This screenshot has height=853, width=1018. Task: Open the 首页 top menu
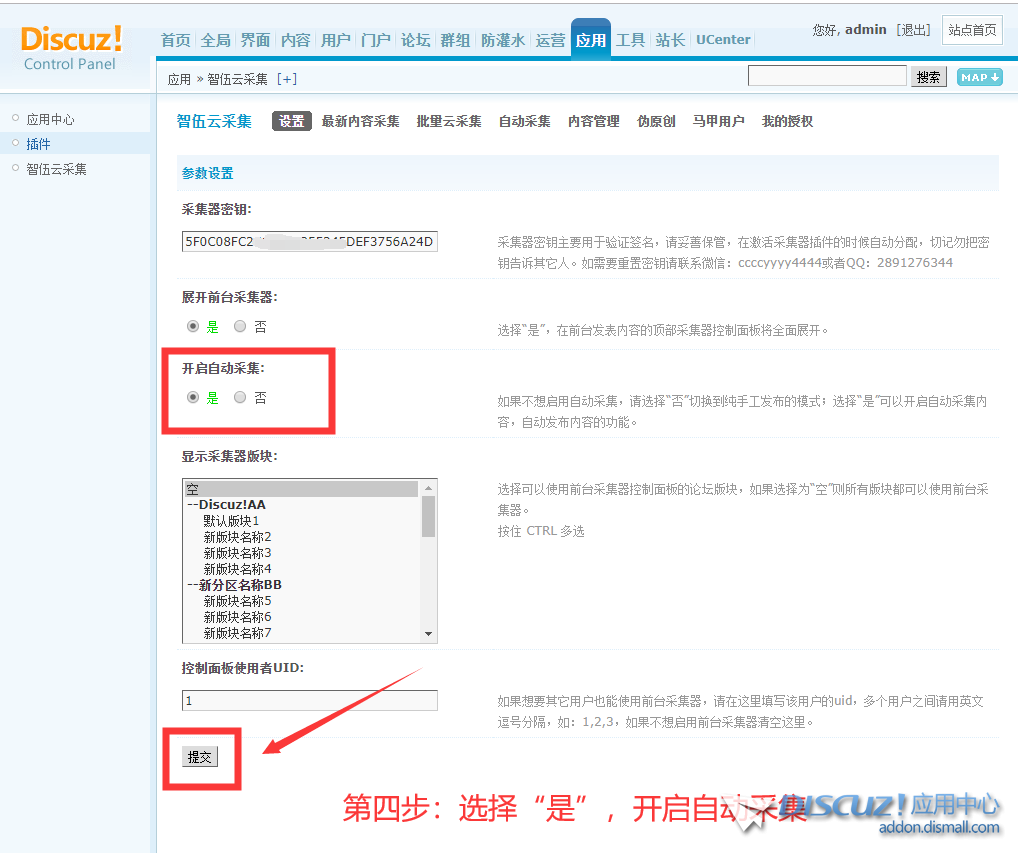[x=176, y=40]
